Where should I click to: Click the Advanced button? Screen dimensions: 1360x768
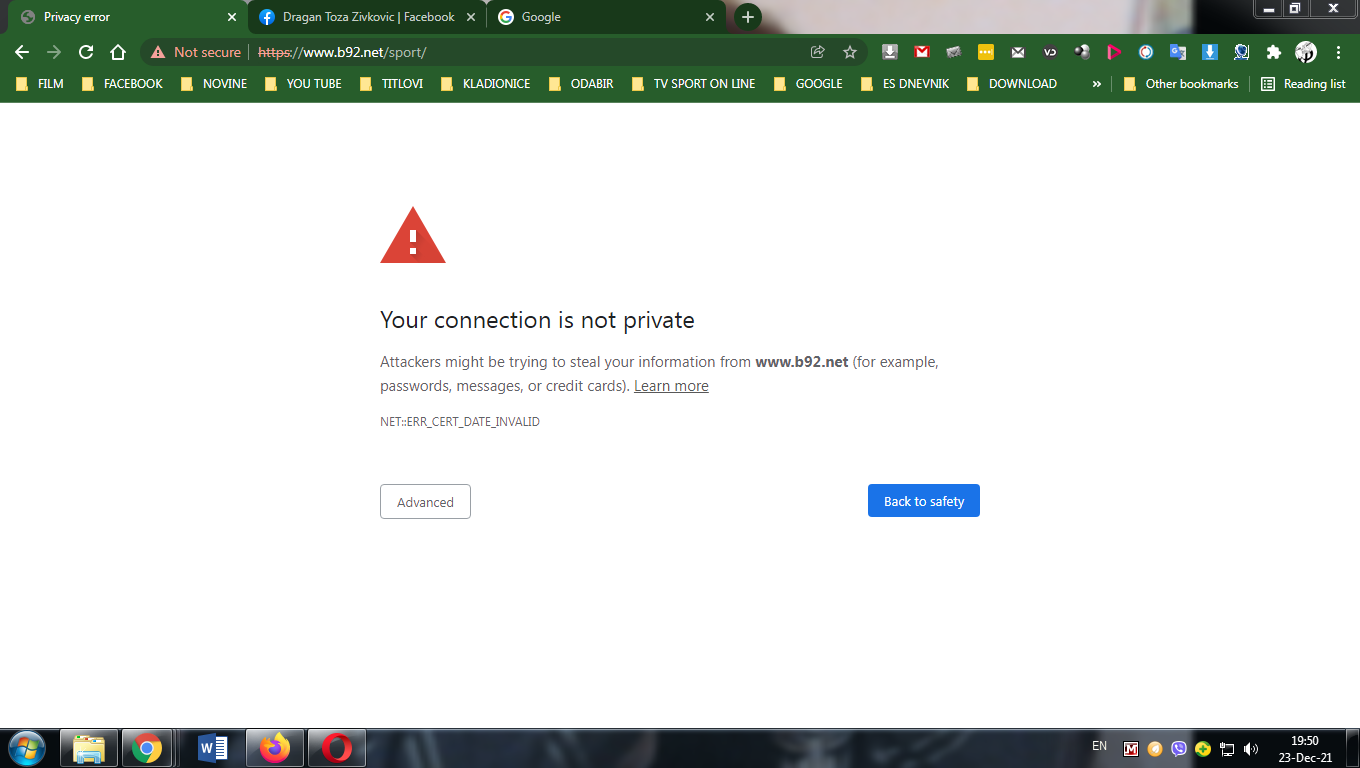tap(425, 502)
